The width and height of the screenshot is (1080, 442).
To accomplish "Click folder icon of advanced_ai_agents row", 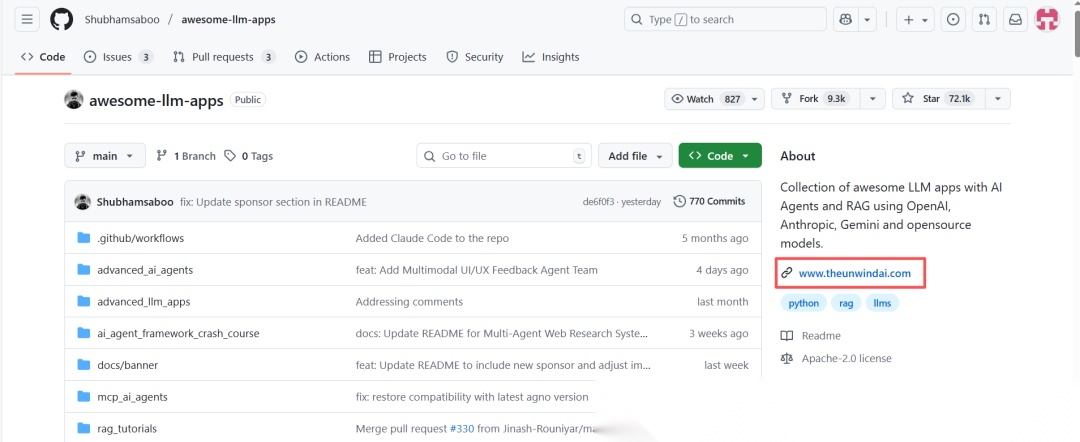I will click(x=84, y=270).
